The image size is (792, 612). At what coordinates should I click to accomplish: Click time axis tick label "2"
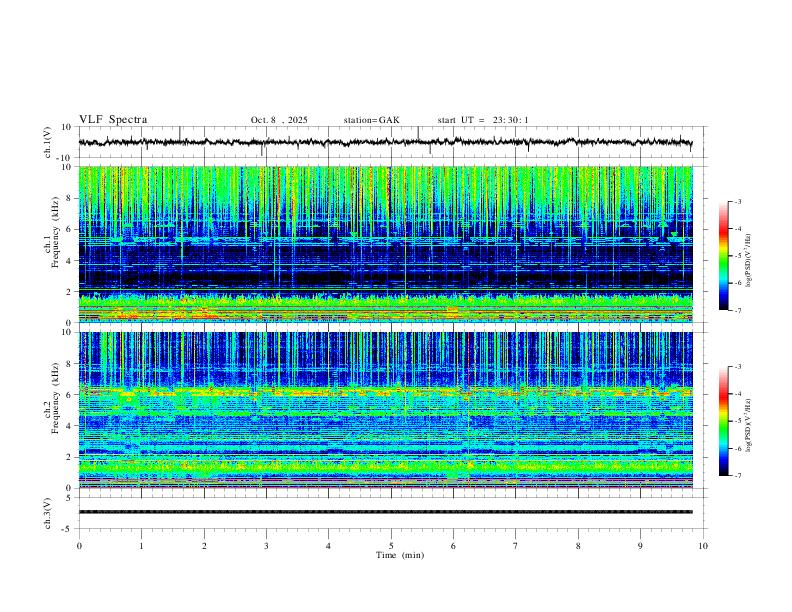pyautogui.click(x=204, y=546)
